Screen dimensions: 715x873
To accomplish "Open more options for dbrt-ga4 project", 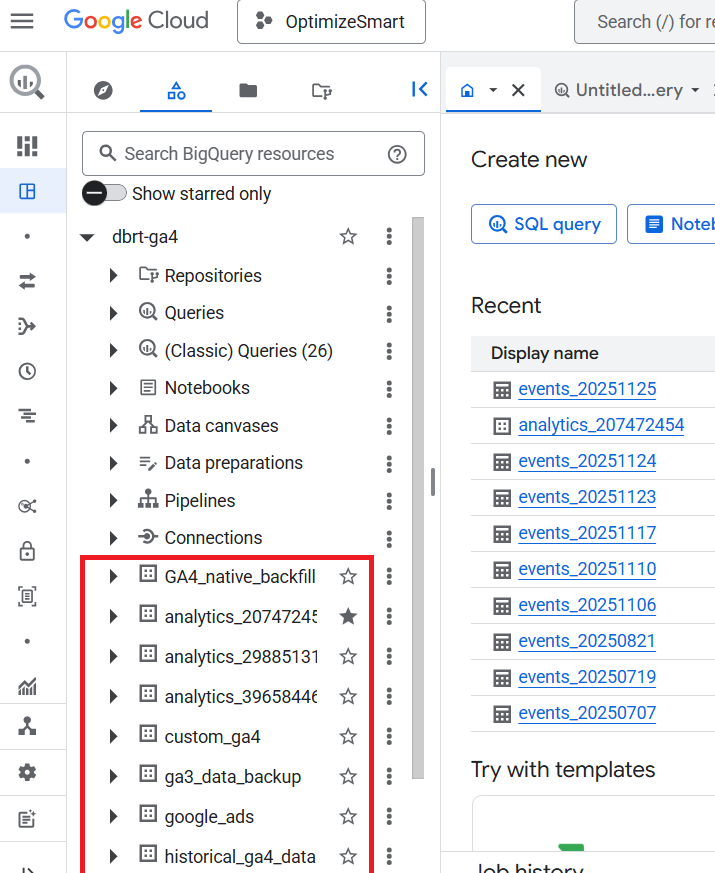I will click(x=389, y=237).
